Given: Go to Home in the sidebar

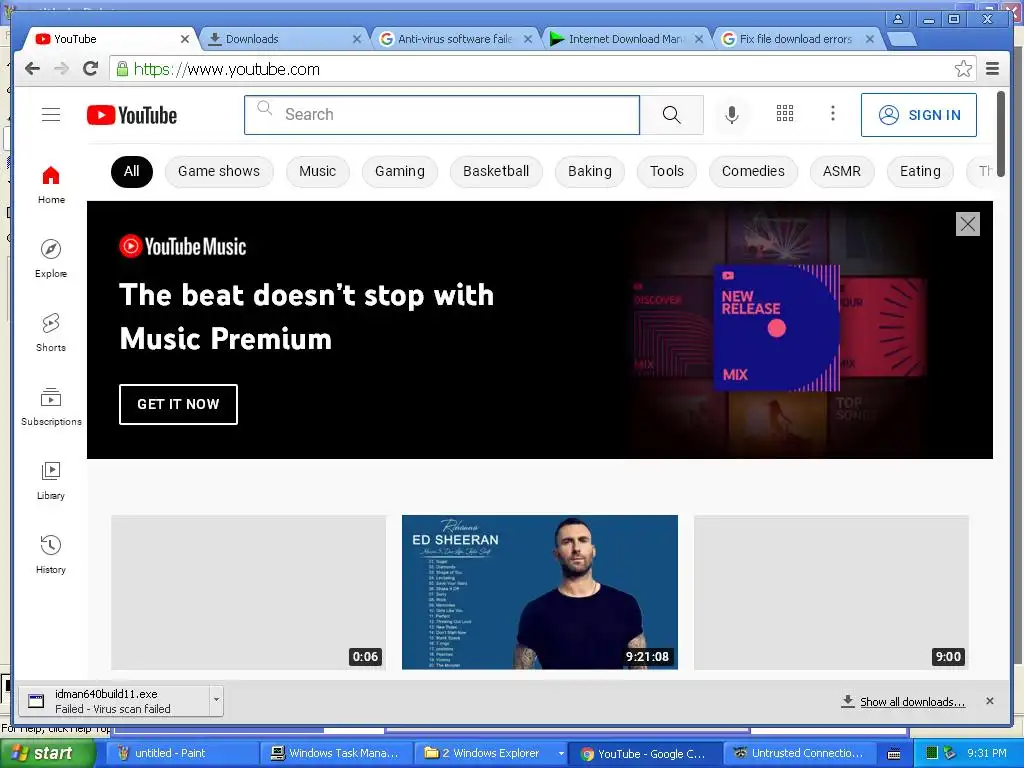Looking at the screenshot, I should [51, 185].
